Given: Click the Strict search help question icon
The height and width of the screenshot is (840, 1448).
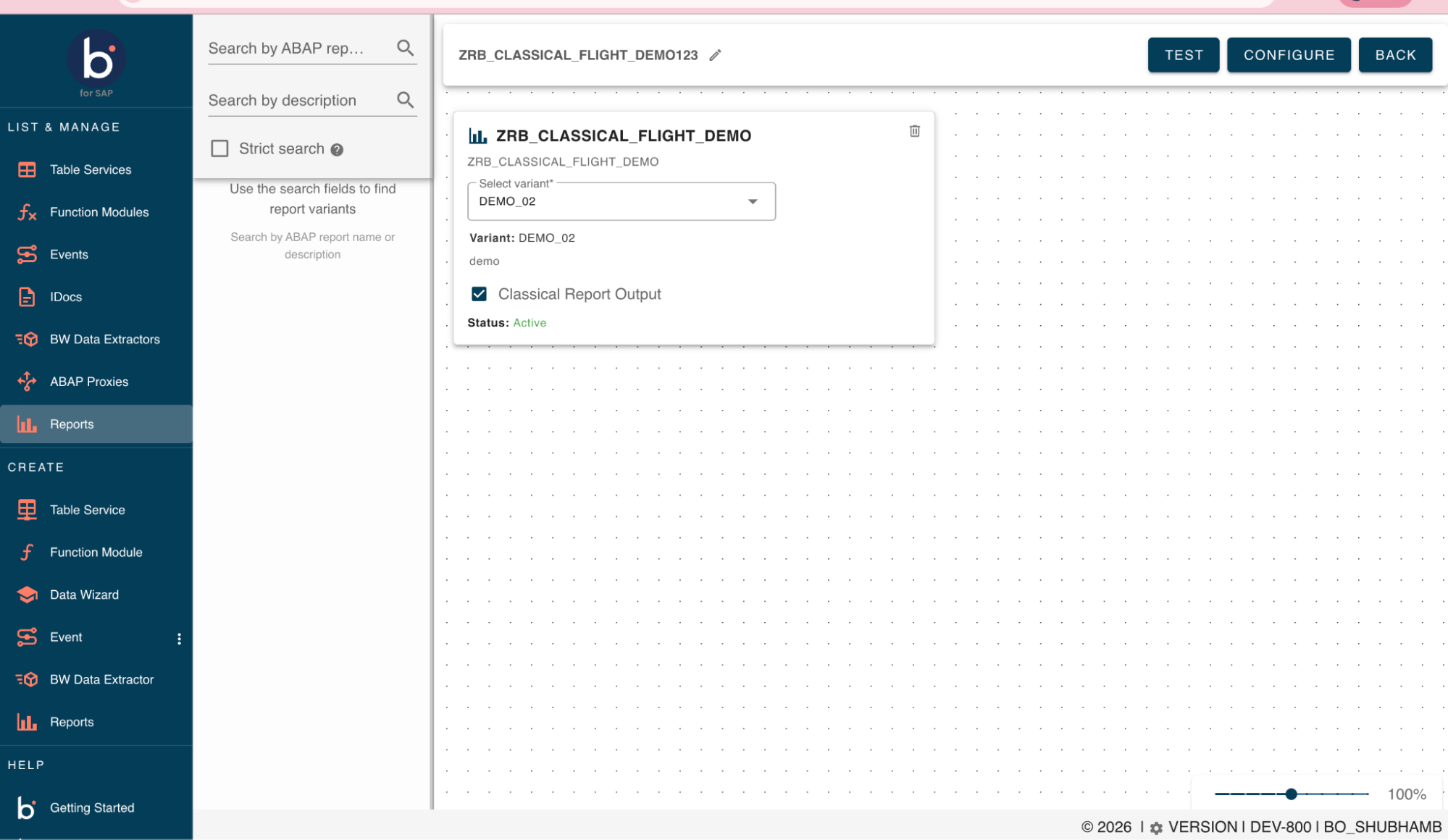Looking at the screenshot, I should [x=337, y=149].
